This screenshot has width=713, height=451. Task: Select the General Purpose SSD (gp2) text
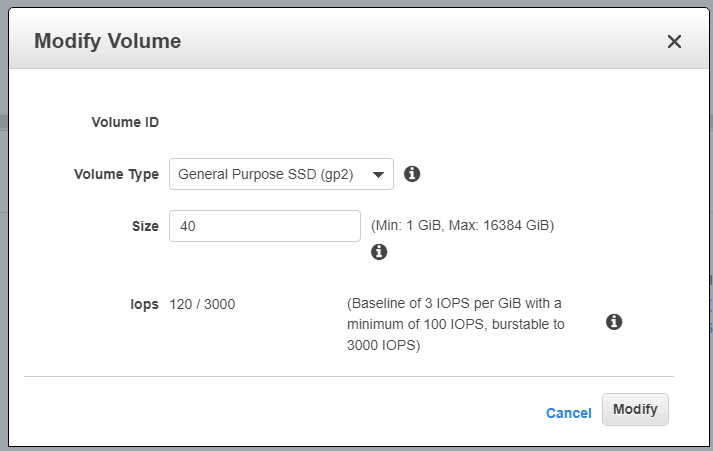(266, 174)
